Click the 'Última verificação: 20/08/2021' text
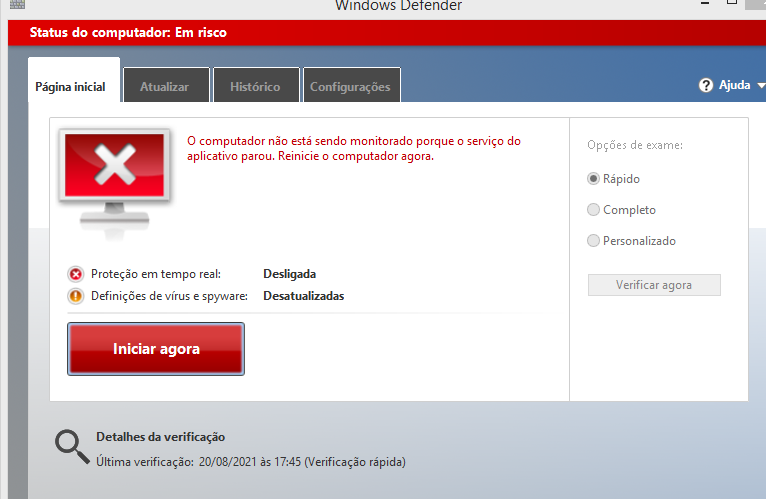Screen dimensions: 766x499 (x=251, y=462)
